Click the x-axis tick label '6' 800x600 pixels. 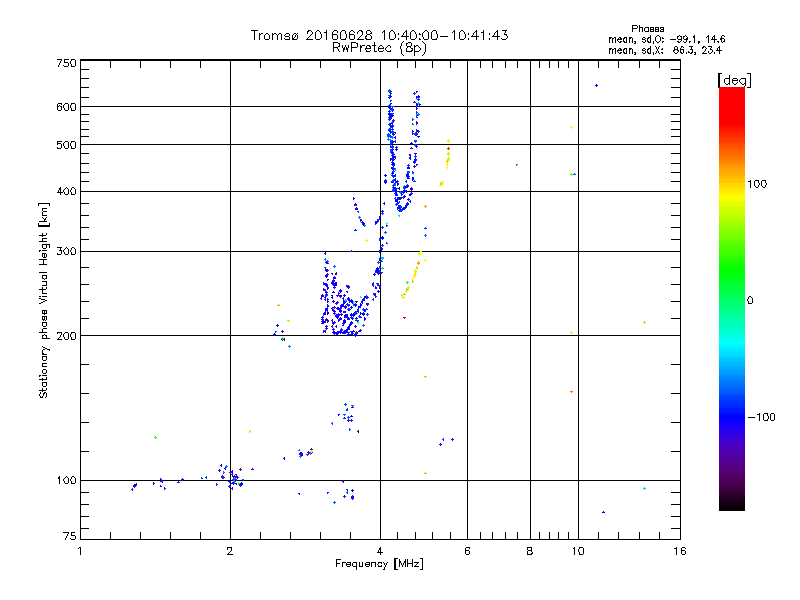pyautogui.click(x=467, y=551)
